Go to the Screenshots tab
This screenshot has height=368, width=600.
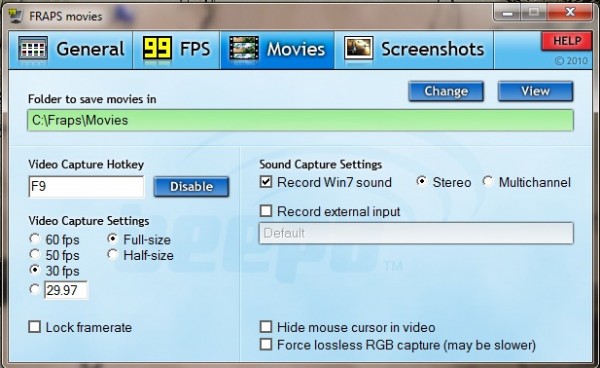[x=414, y=50]
